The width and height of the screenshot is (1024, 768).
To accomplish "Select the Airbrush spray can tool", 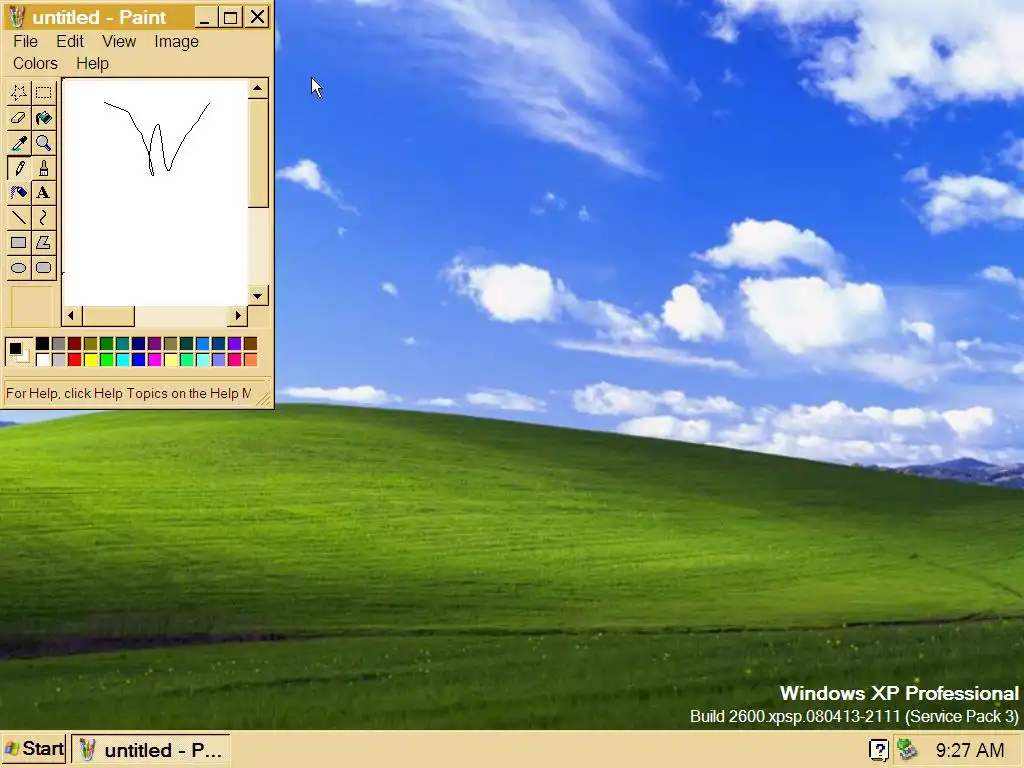I will tap(19, 193).
